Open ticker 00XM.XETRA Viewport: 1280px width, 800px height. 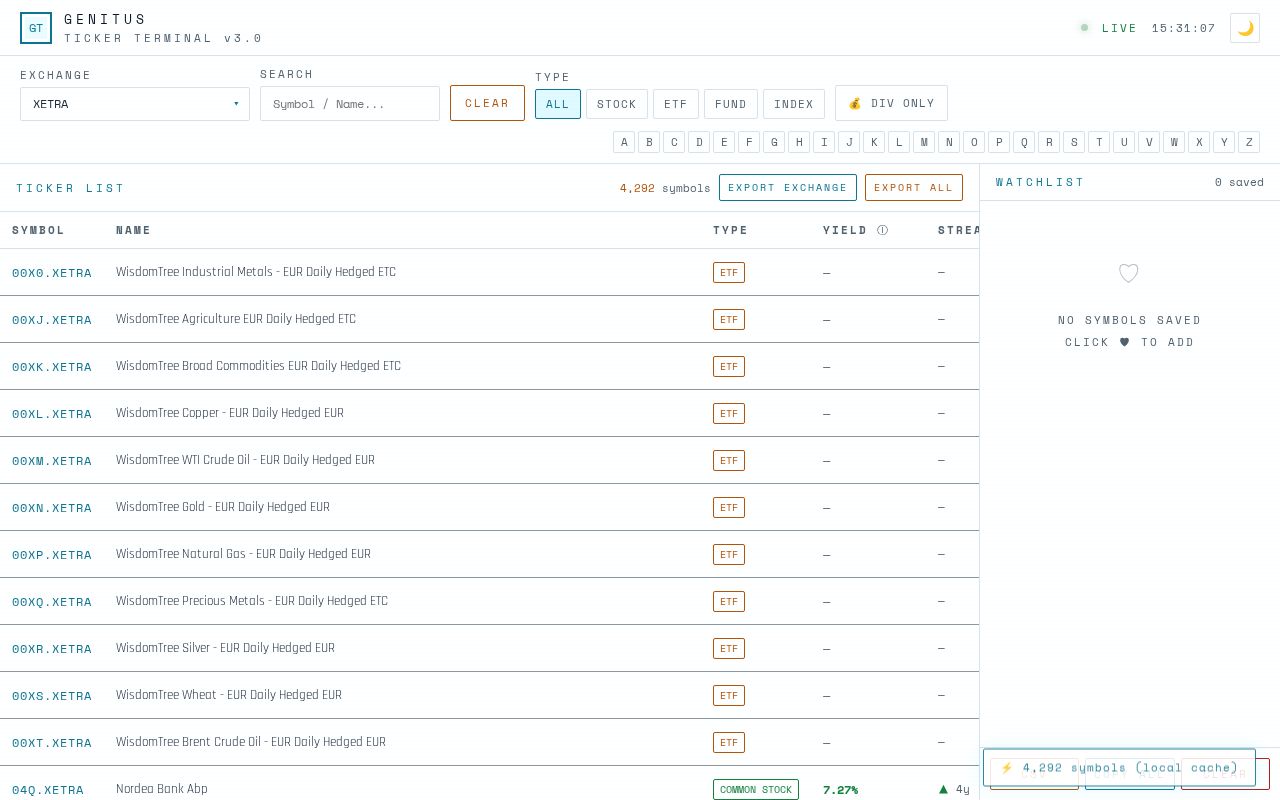pyautogui.click(x=52, y=461)
